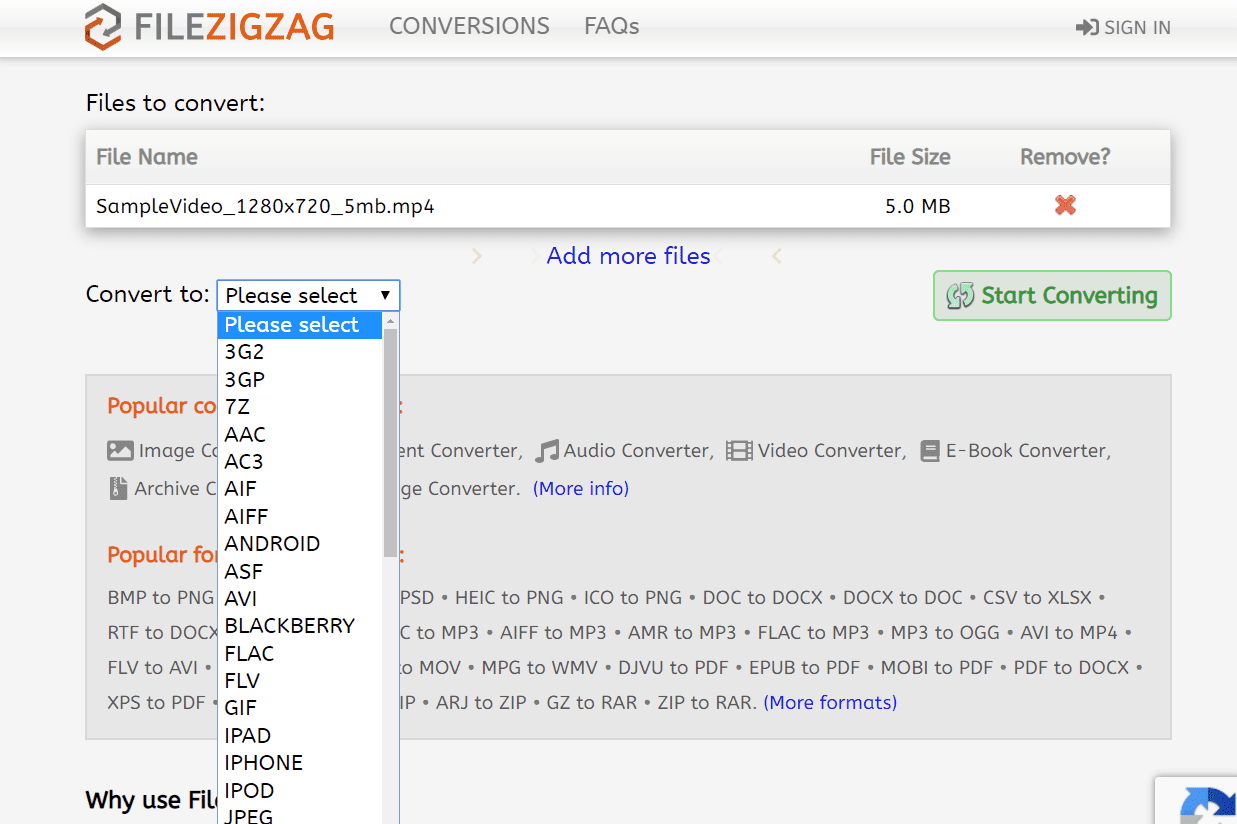Select FLV format in list
Viewport: 1237px width, 824px height.
pos(300,681)
